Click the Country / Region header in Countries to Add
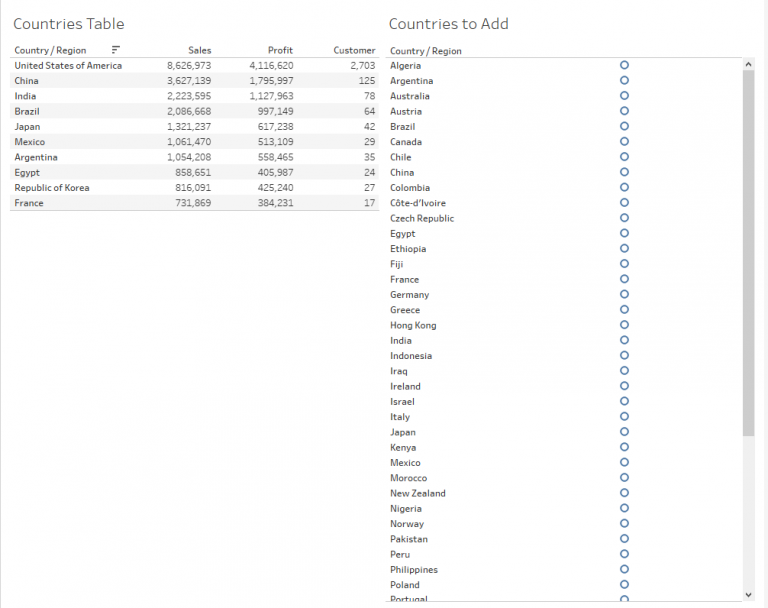 (x=426, y=51)
